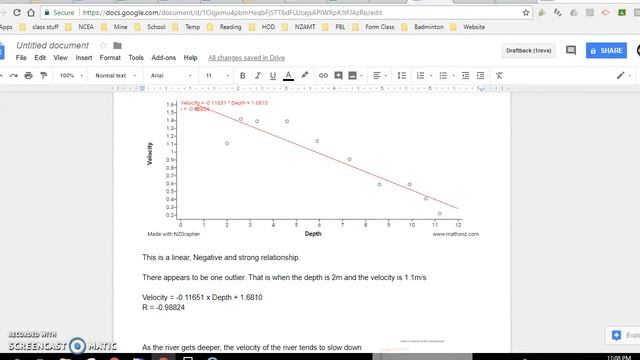Open the Reading bookmark folder
Screen dimensions: 640x360
(224, 27)
